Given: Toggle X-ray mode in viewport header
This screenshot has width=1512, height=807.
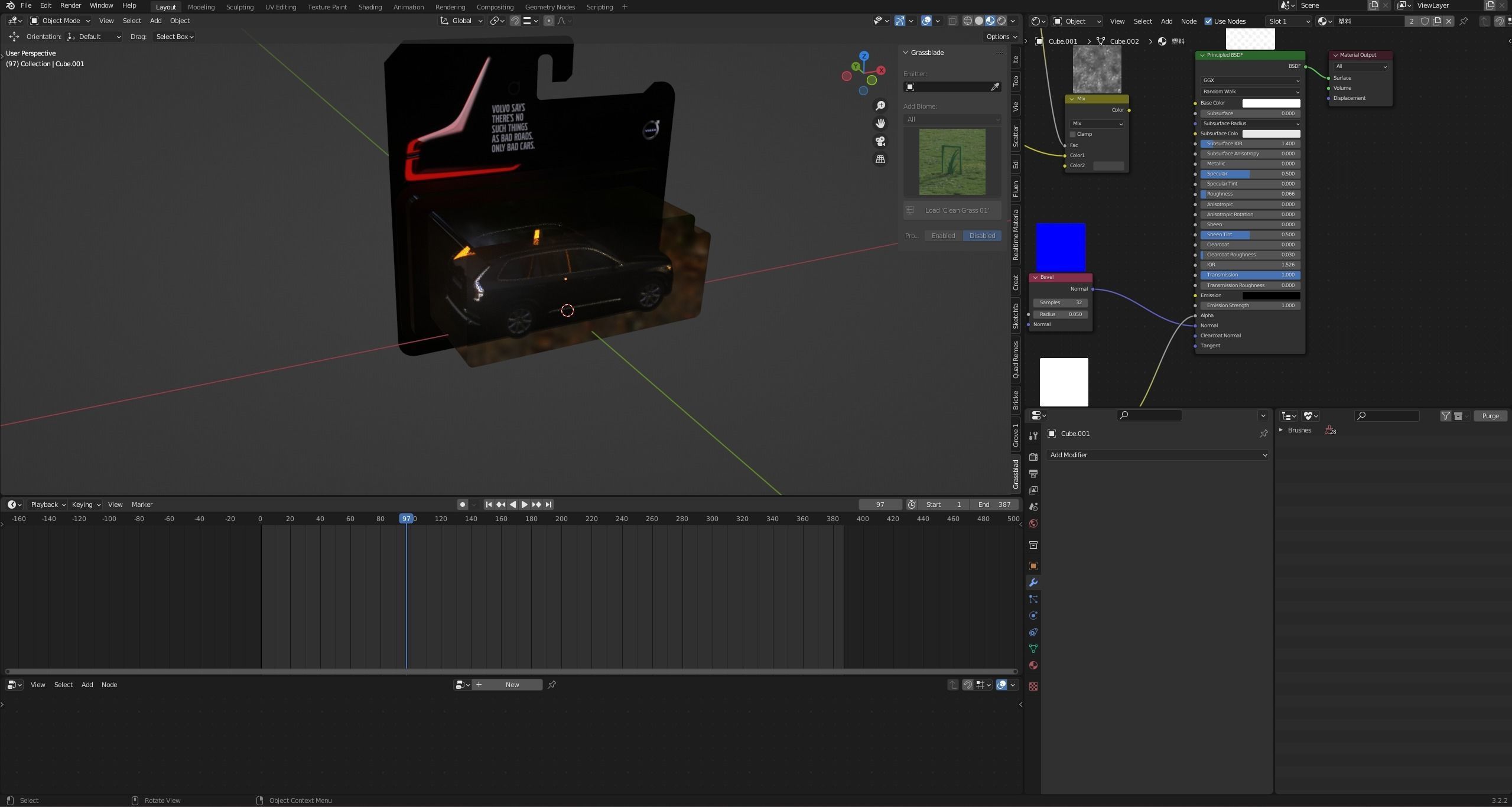Looking at the screenshot, I should 952,21.
